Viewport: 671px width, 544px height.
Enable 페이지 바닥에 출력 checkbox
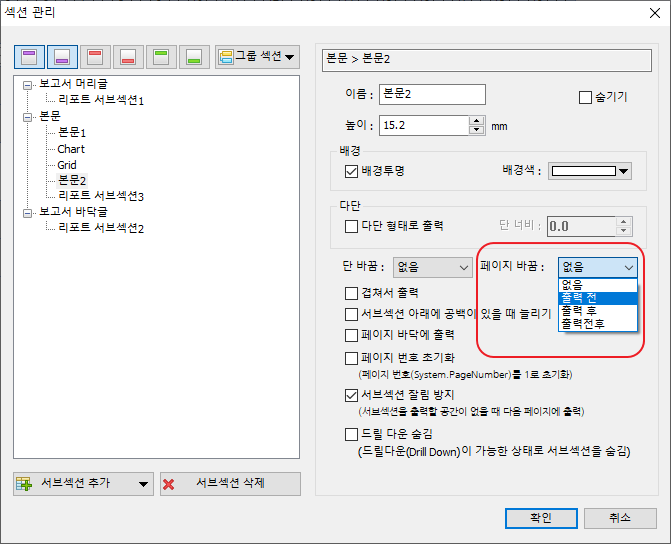tap(351, 335)
